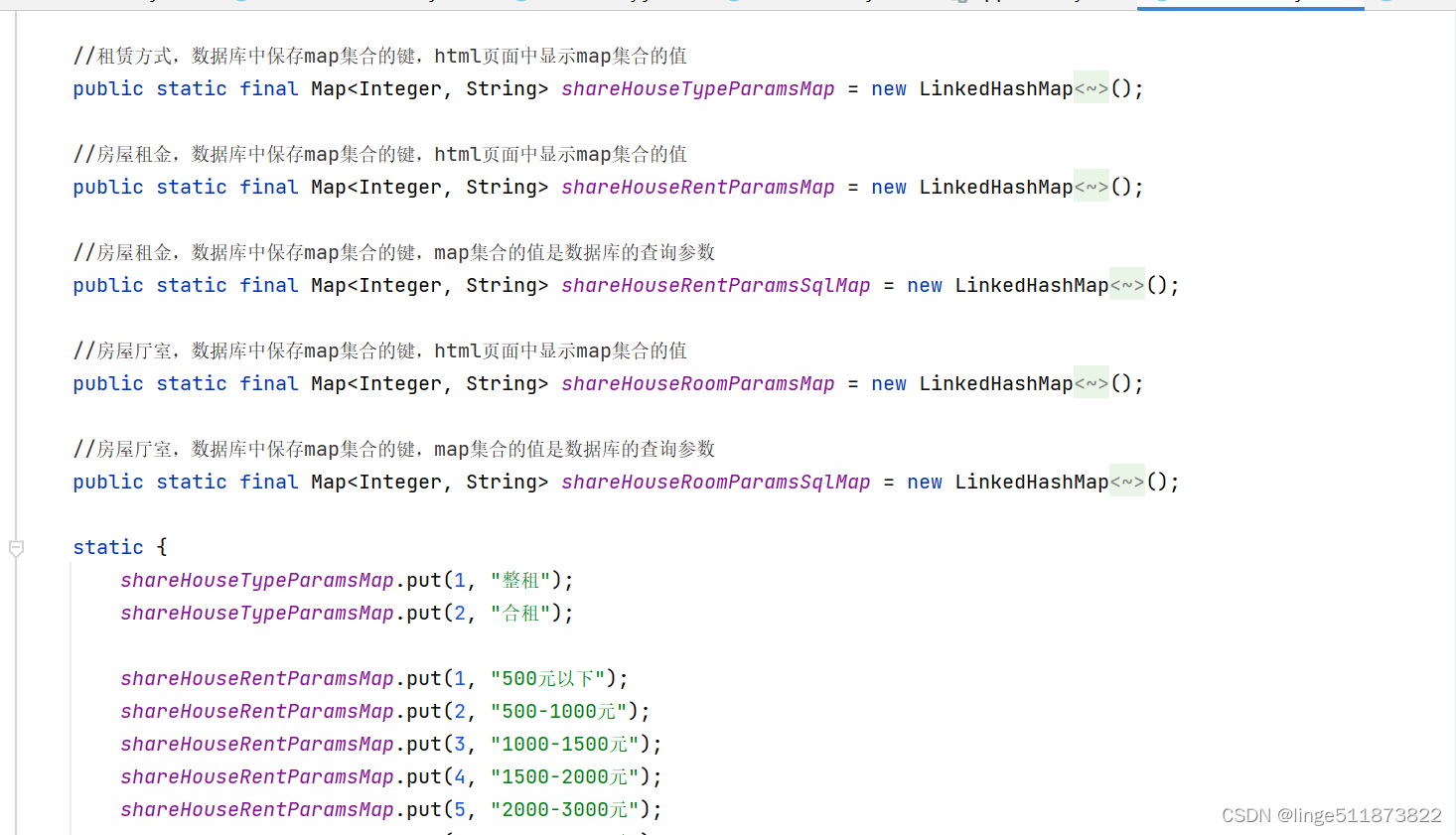The image size is (1456, 835).
Task: Expand folded <~> on shareHouseRoomParamsSqlMap declaration line
Action: pos(1127,483)
